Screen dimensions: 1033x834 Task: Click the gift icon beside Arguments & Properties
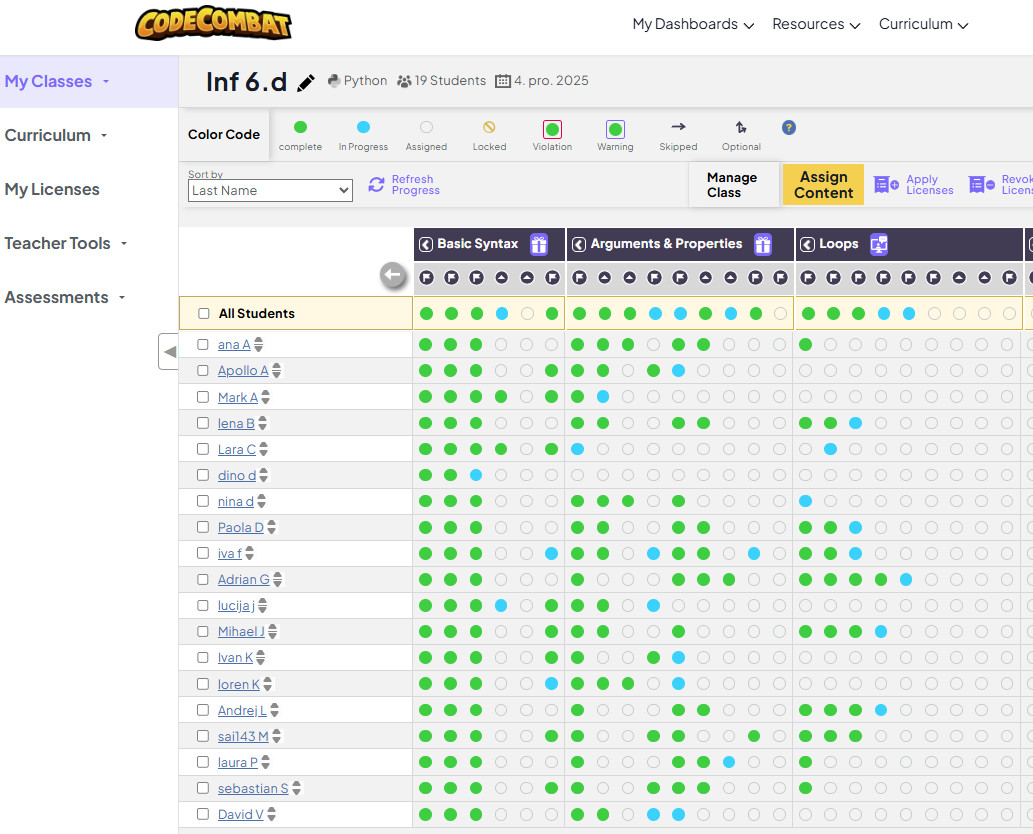pyautogui.click(x=763, y=243)
